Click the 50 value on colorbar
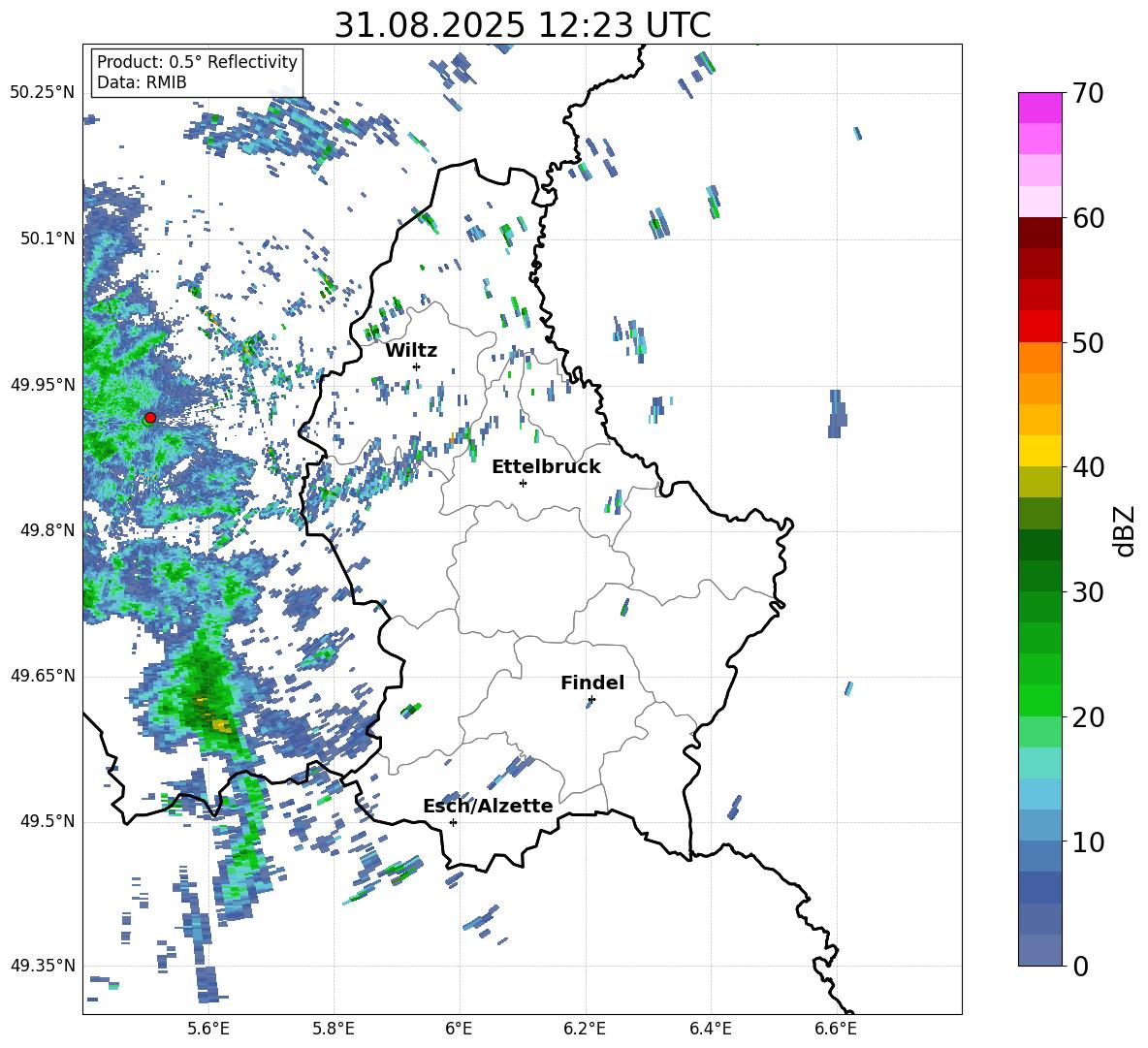Image resolution: width=1148 pixels, height=1048 pixels. point(1088,343)
